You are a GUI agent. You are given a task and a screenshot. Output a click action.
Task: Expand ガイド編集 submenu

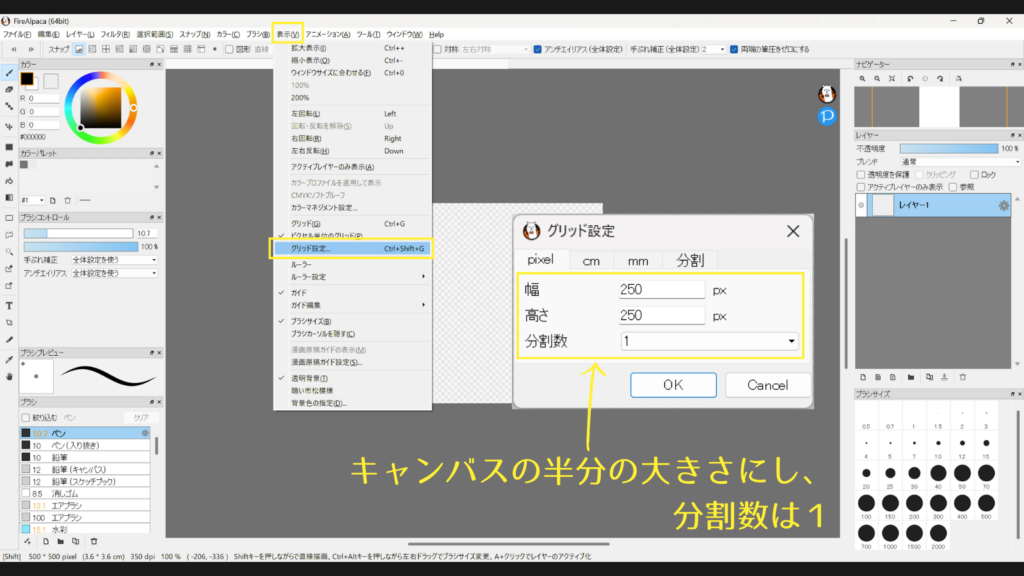(352, 305)
